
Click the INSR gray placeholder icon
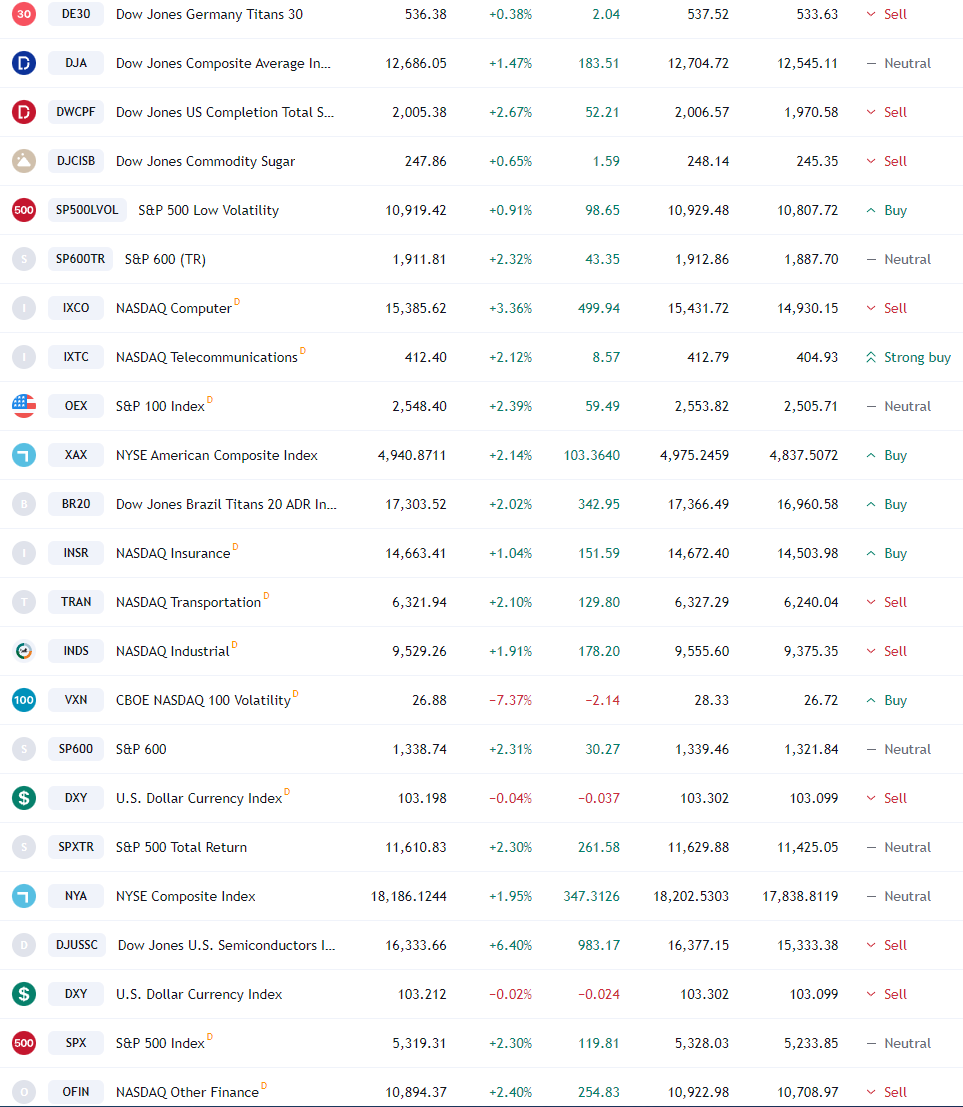point(24,553)
